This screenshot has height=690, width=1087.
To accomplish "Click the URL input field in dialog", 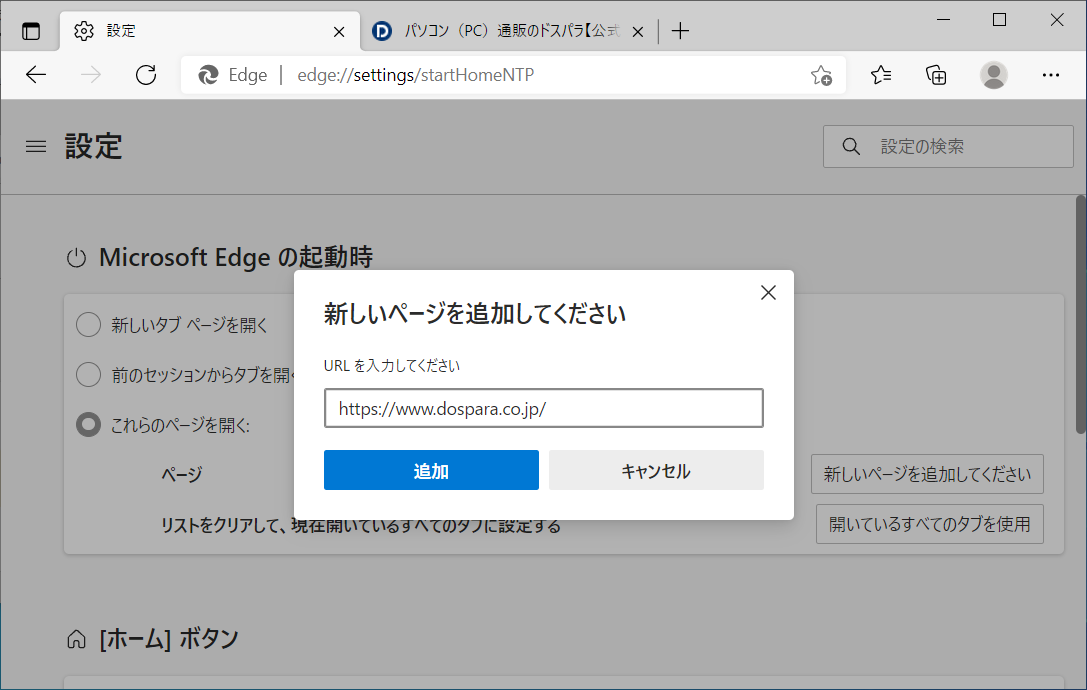I will tap(544, 408).
